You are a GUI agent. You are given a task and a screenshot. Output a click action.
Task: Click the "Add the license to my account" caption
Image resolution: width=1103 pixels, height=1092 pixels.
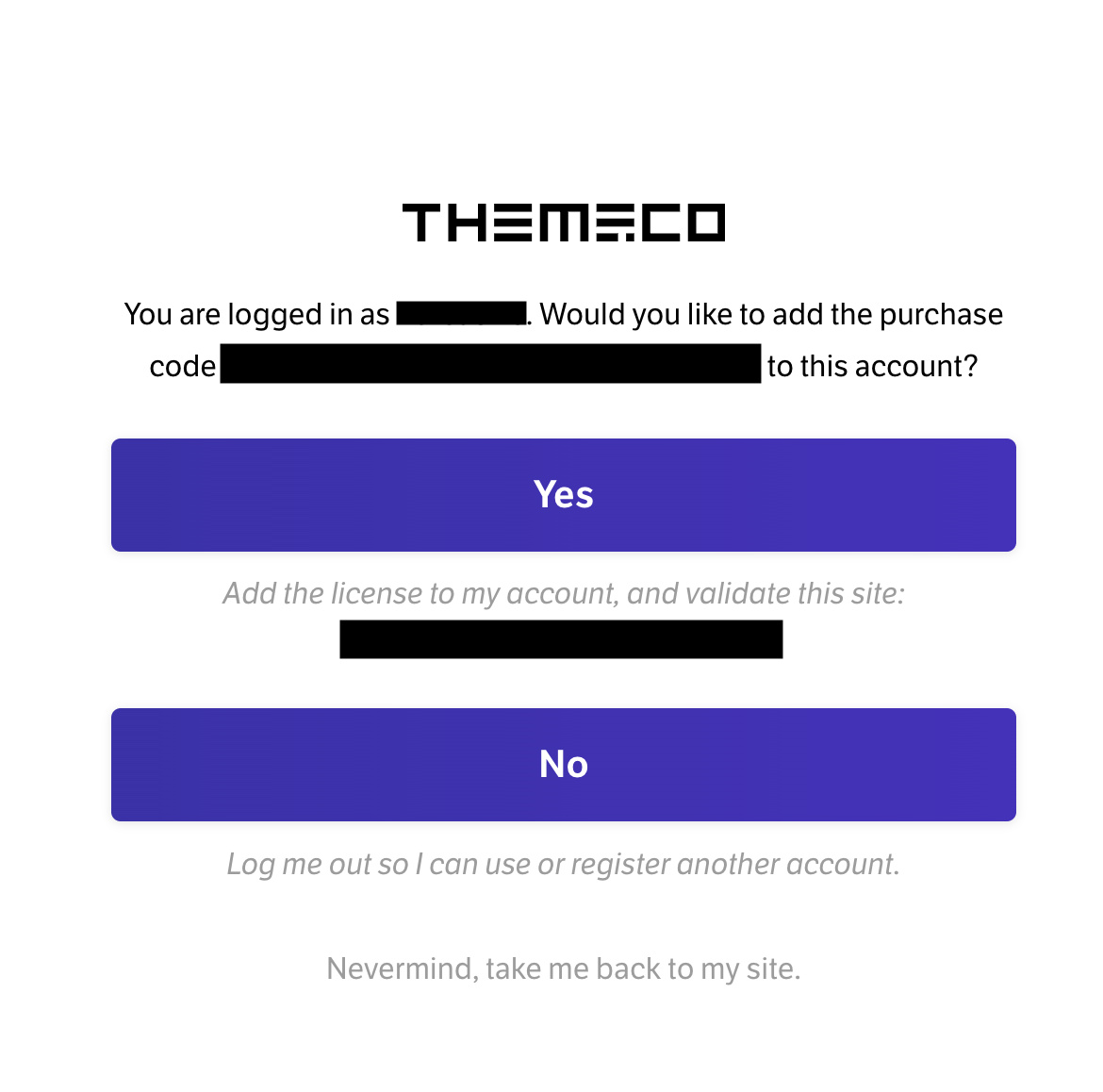click(420, 594)
